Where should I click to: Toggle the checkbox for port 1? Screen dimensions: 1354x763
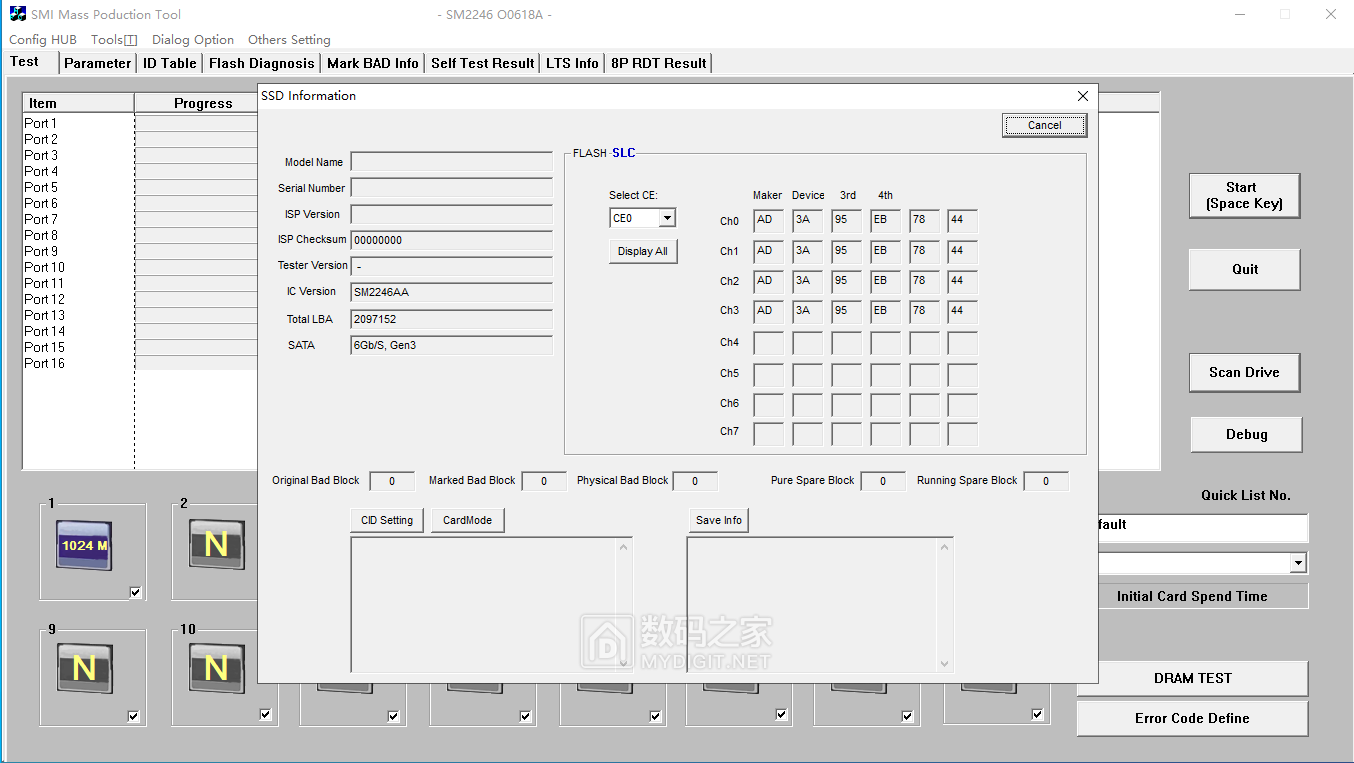(x=135, y=592)
